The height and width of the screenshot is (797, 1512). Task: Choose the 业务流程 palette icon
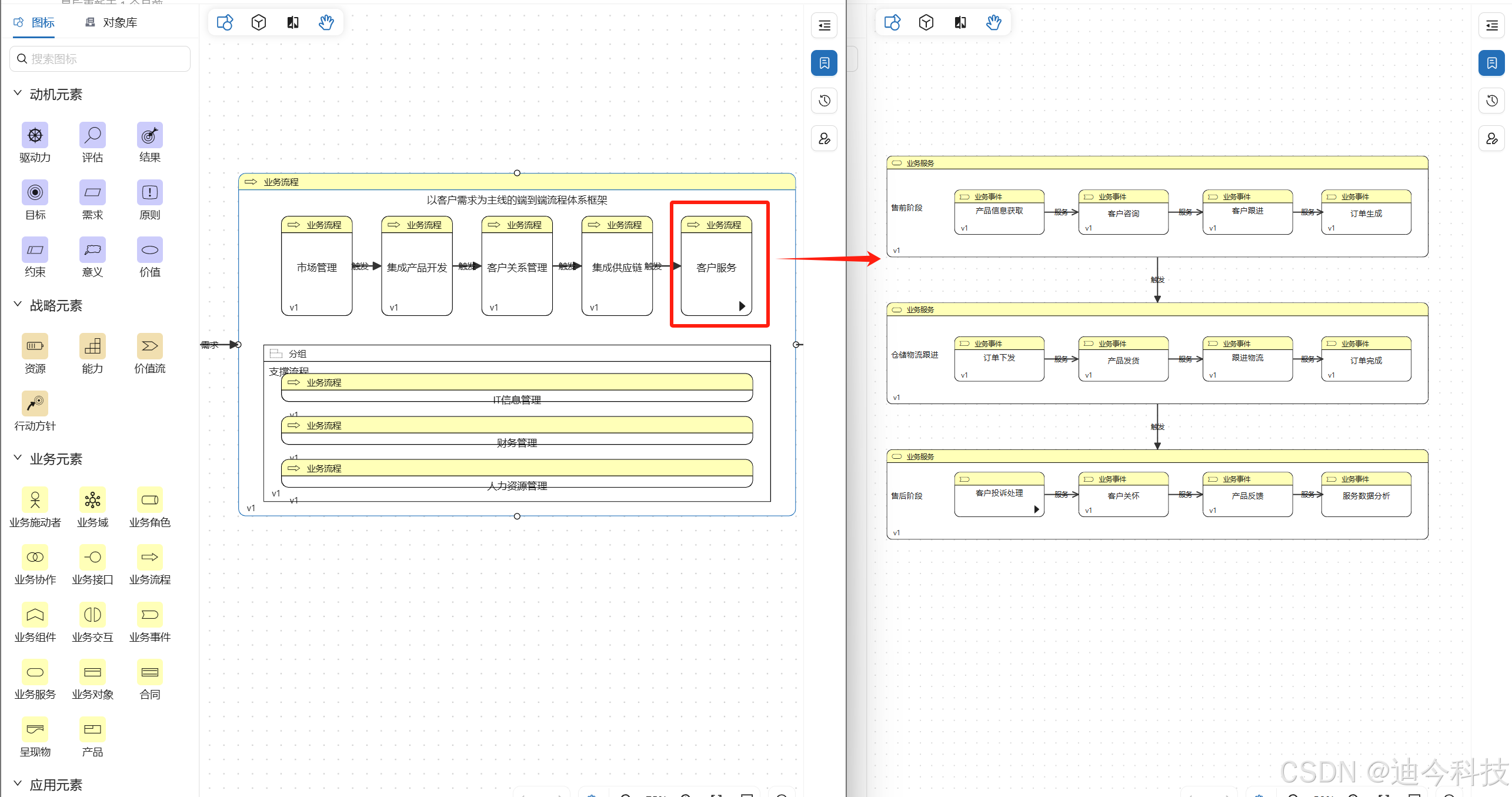(x=149, y=557)
